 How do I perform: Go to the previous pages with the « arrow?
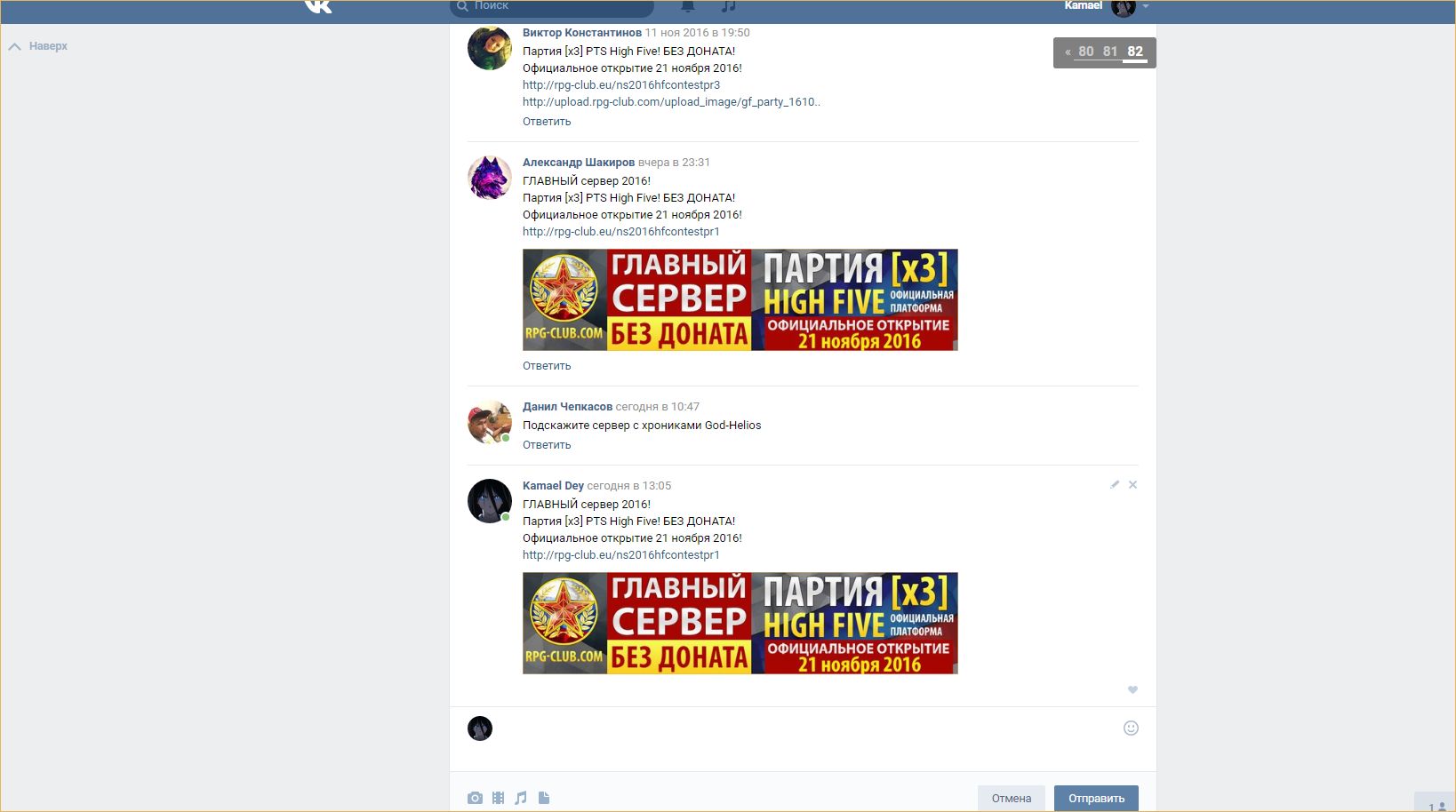click(x=1068, y=52)
